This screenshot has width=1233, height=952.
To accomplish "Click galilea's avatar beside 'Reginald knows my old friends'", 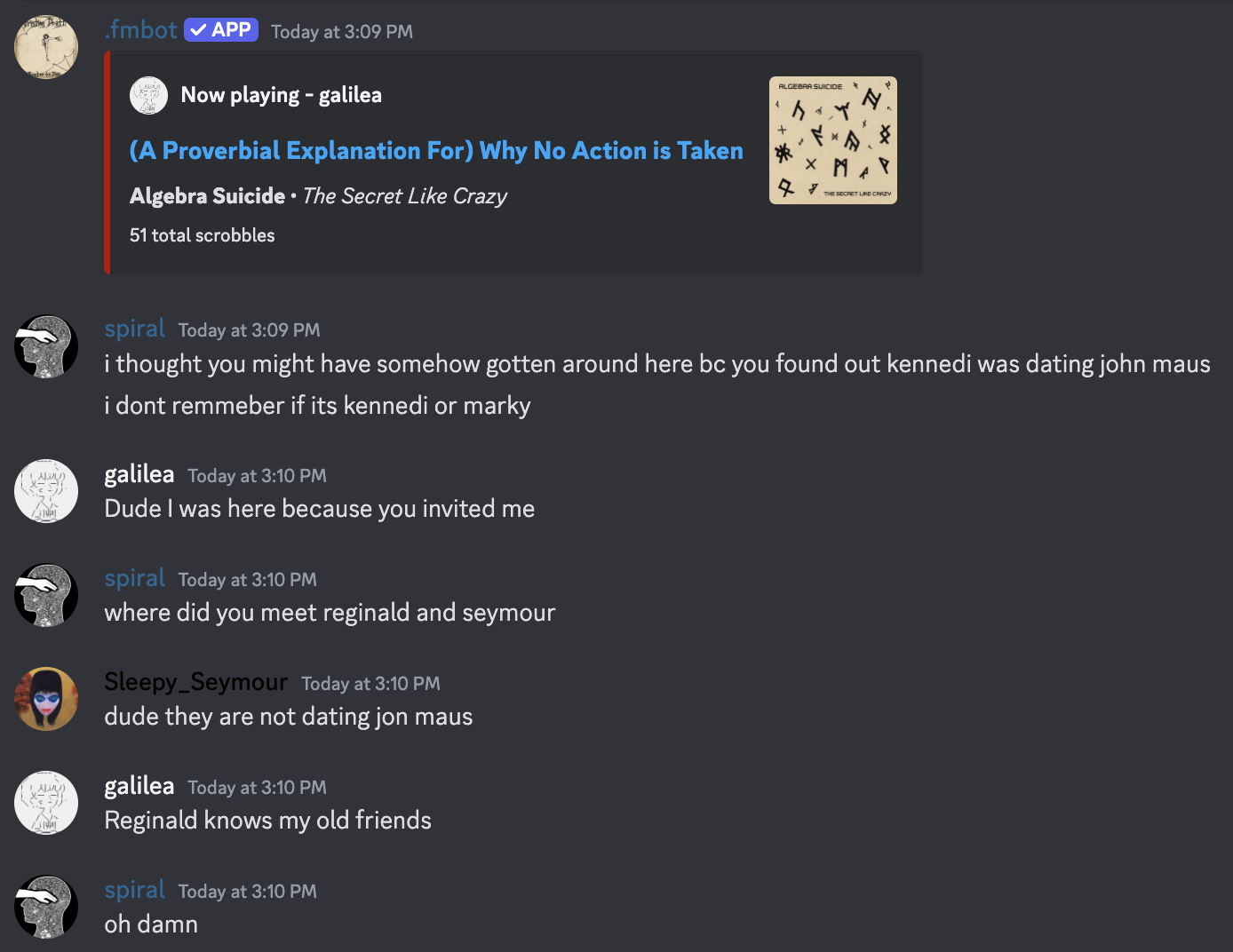I will (46, 803).
